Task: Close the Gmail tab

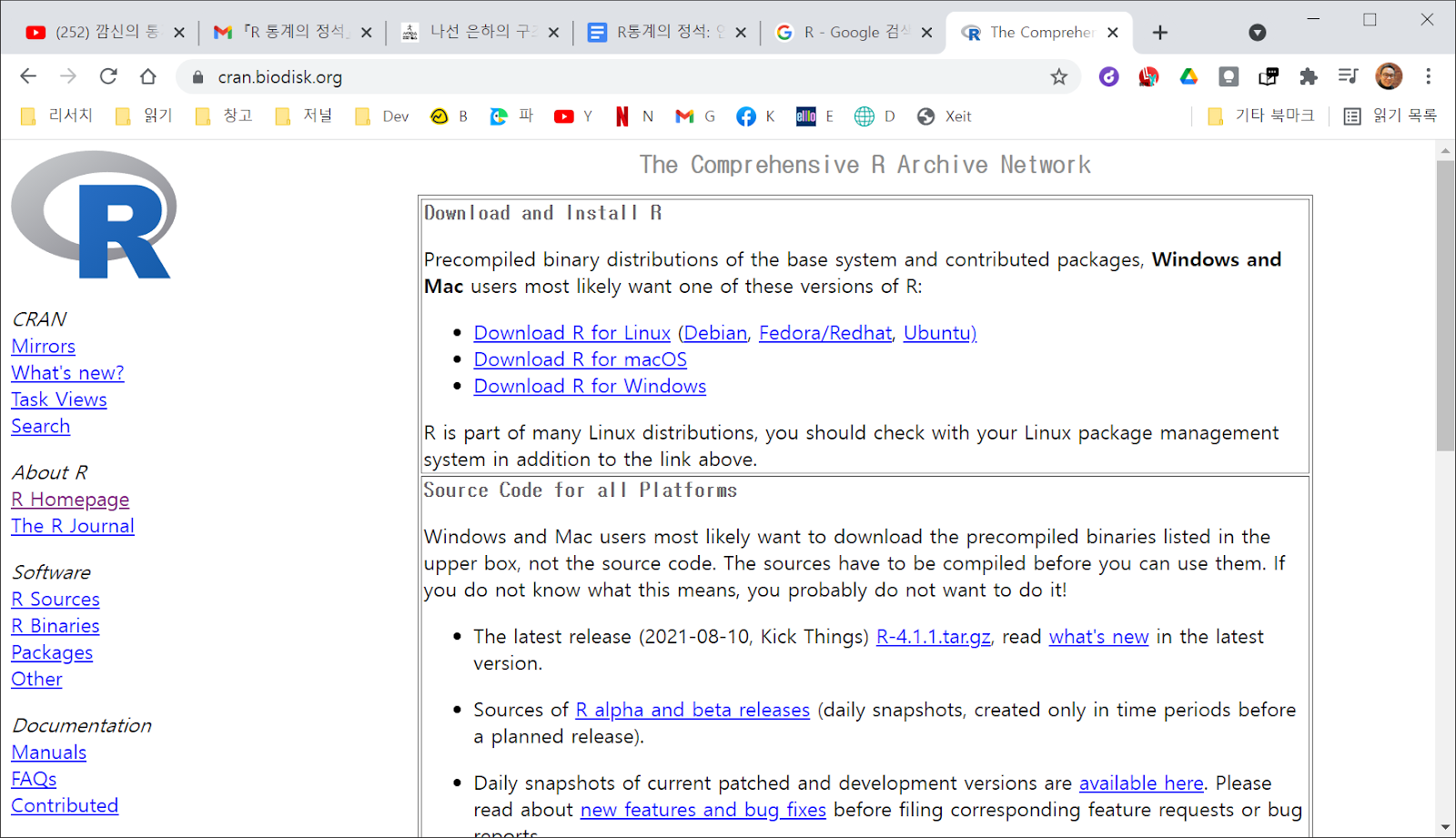Action: click(367, 33)
